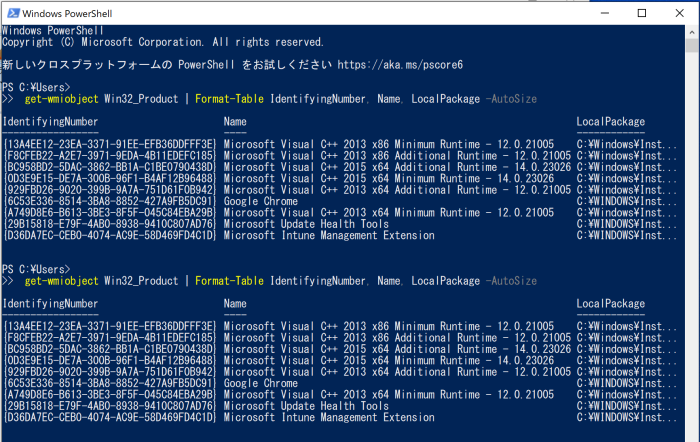Click GUID {A749D8E6-B613-3BE3...} in second table

[x=109, y=395]
